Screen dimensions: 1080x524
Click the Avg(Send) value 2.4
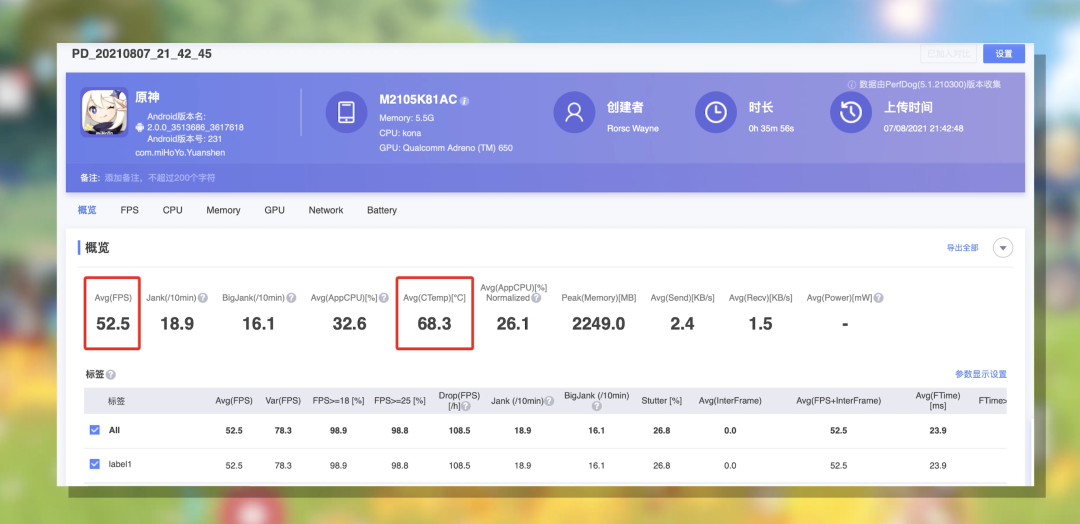tap(682, 323)
